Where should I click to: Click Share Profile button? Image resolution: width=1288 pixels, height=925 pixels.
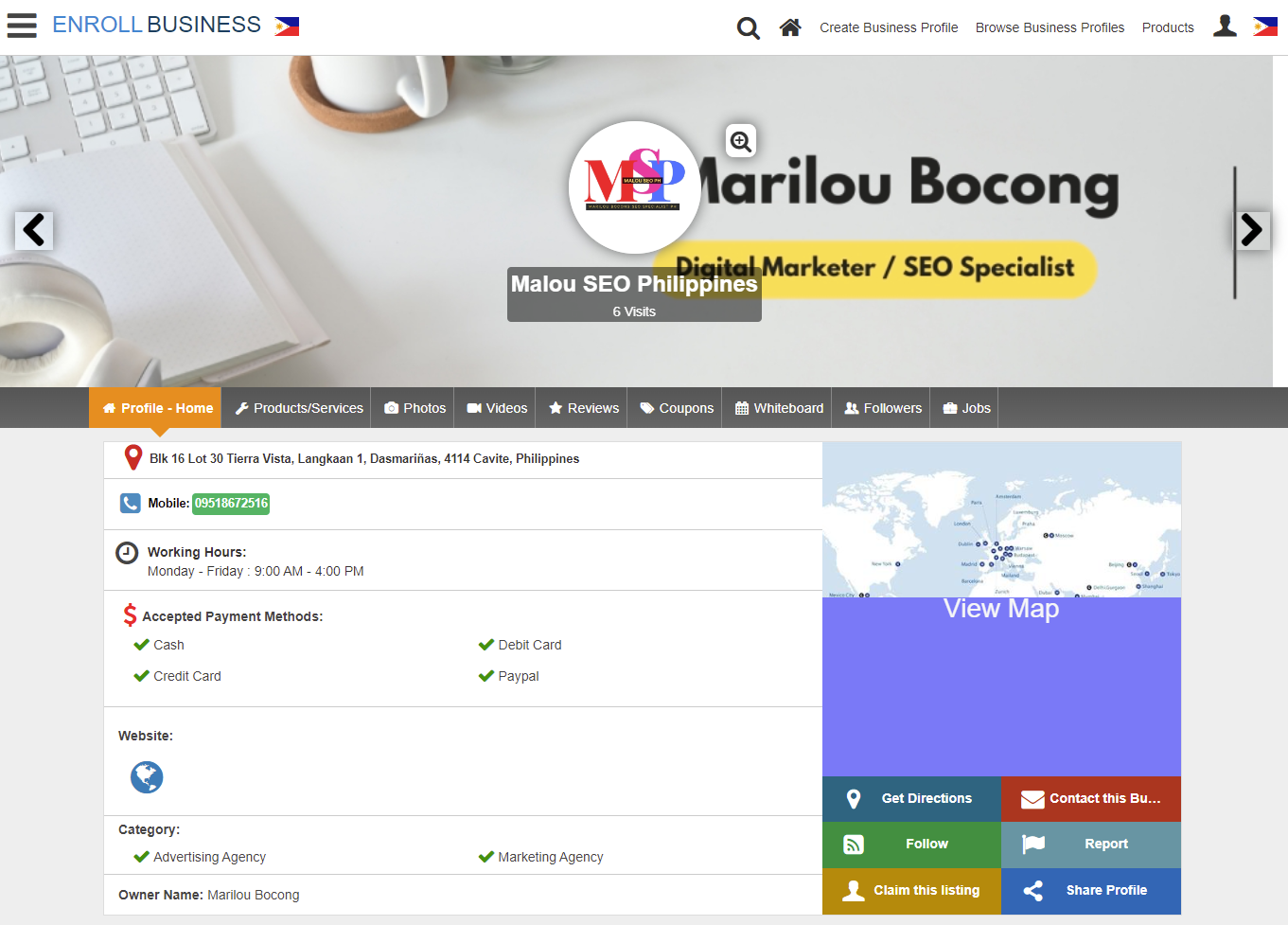coord(1091,891)
